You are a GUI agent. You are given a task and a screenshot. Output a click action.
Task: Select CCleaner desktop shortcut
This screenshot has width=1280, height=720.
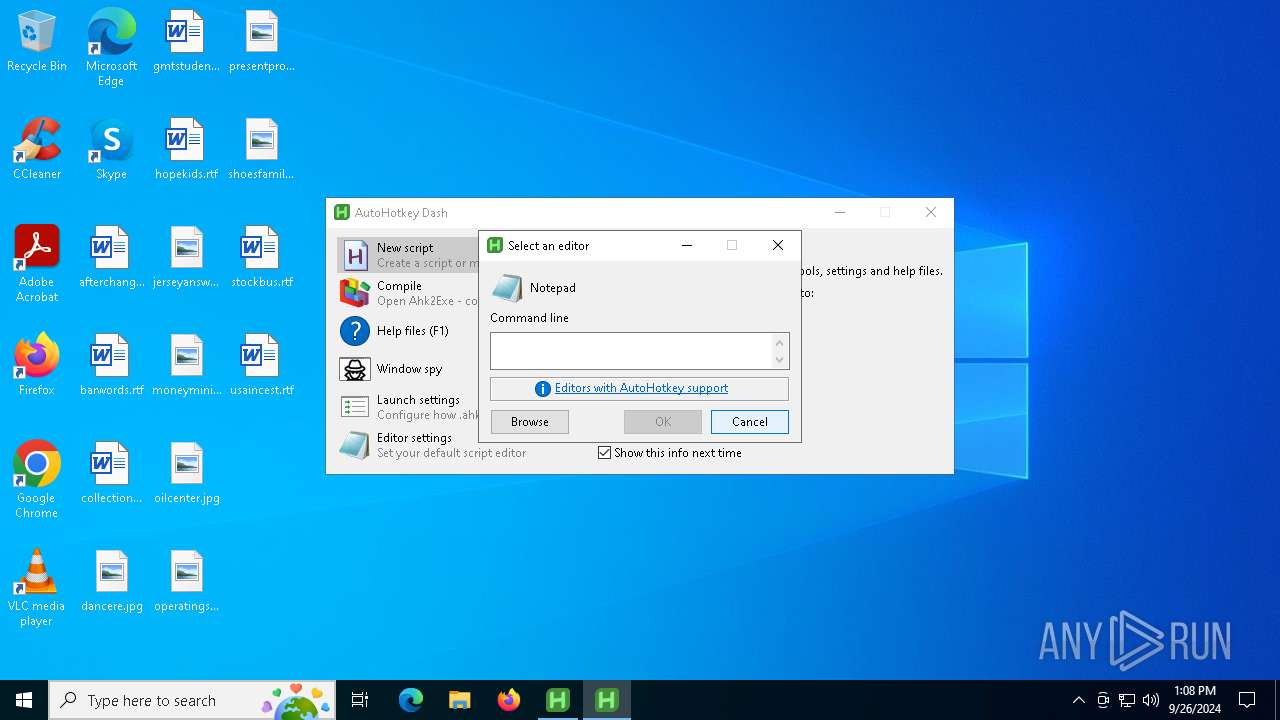(37, 150)
